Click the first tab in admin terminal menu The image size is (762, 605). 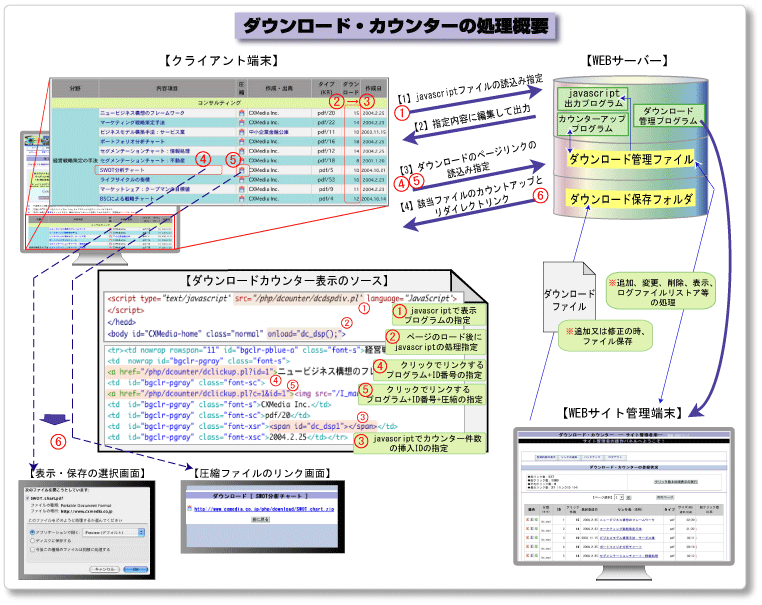(546, 457)
